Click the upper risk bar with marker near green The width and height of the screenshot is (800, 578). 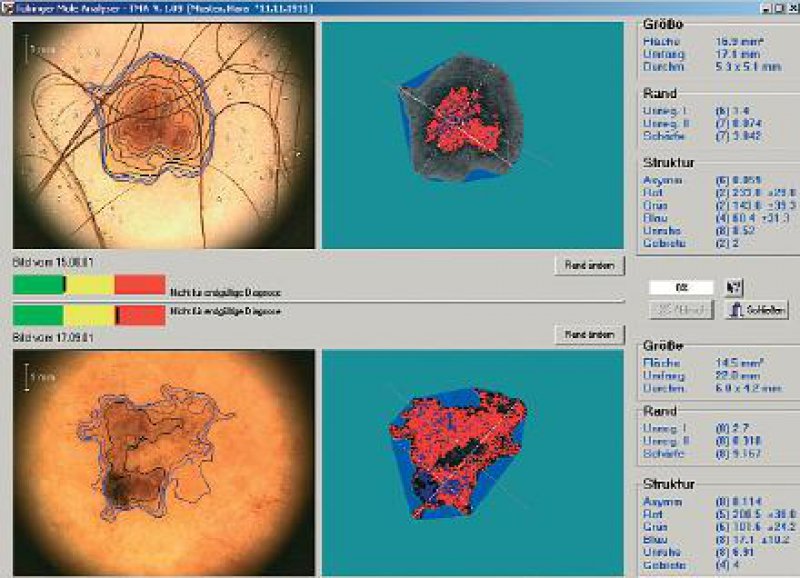(89, 285)
